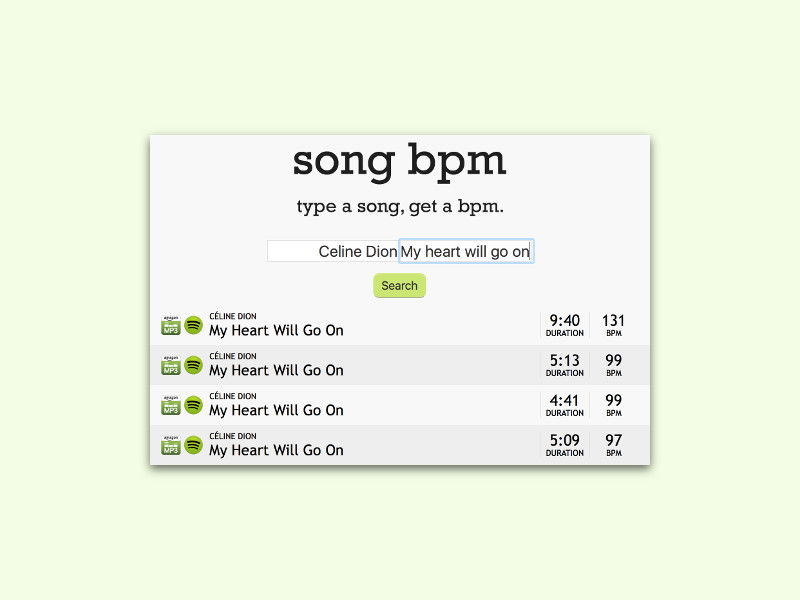
Task: Open the 5:09 My Heart Will Go On result
Action: [x=276, y=450]
